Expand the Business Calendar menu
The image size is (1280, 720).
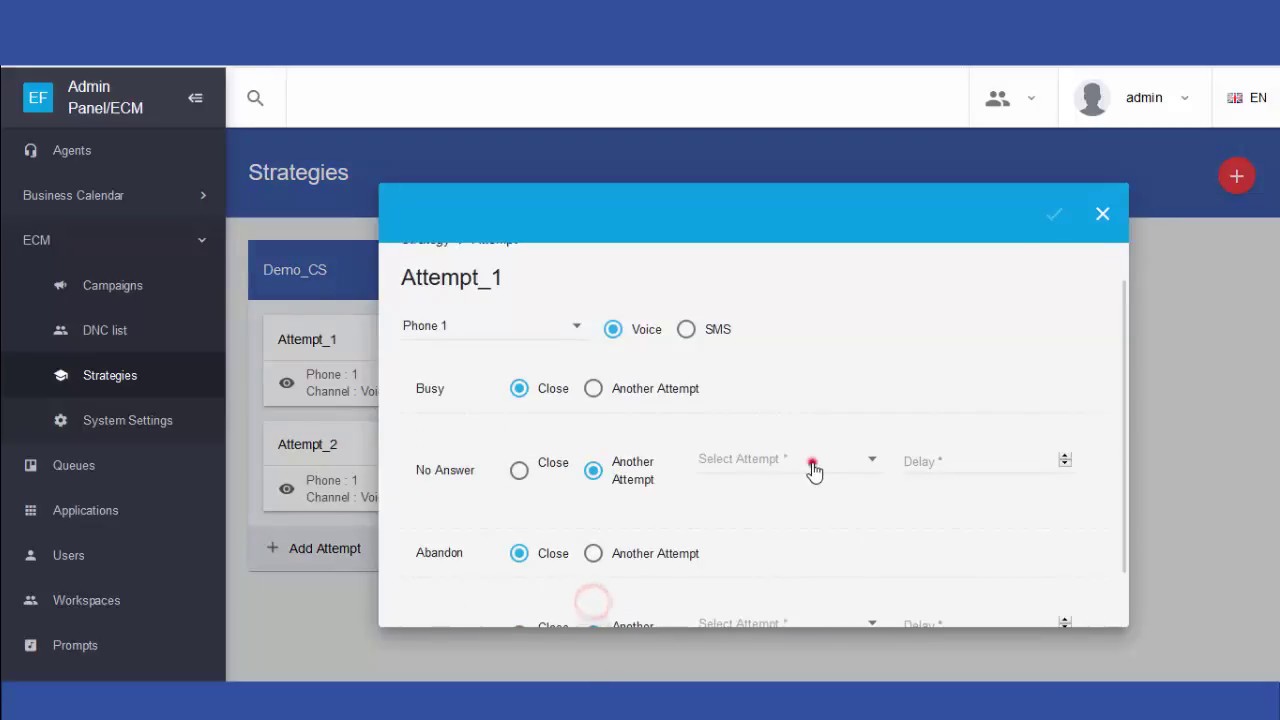(113, 195)
